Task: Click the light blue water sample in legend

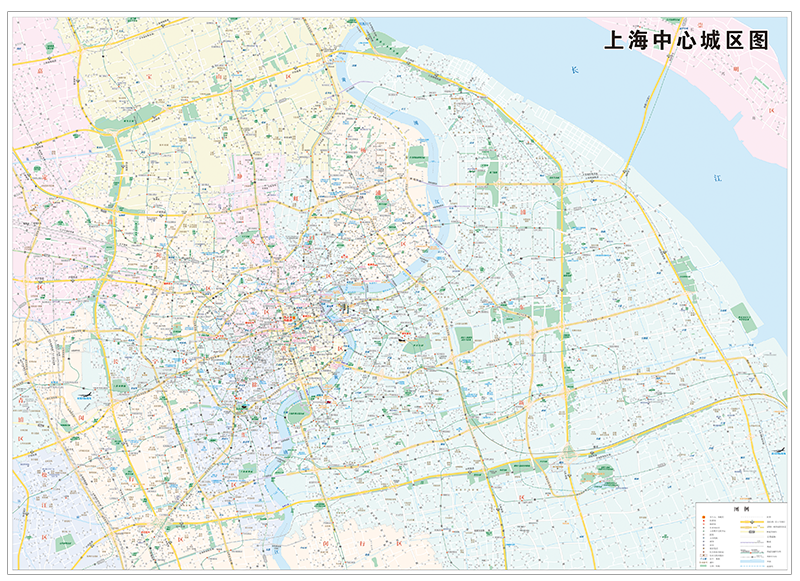Action: (752, 561)
